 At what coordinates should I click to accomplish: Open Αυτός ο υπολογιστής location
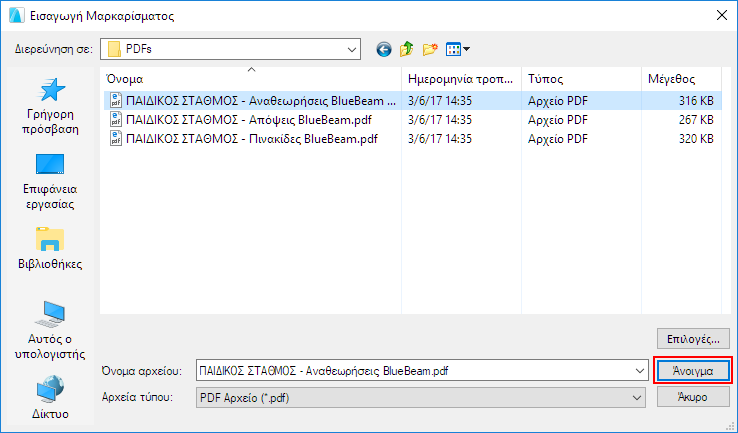point(50,330)
